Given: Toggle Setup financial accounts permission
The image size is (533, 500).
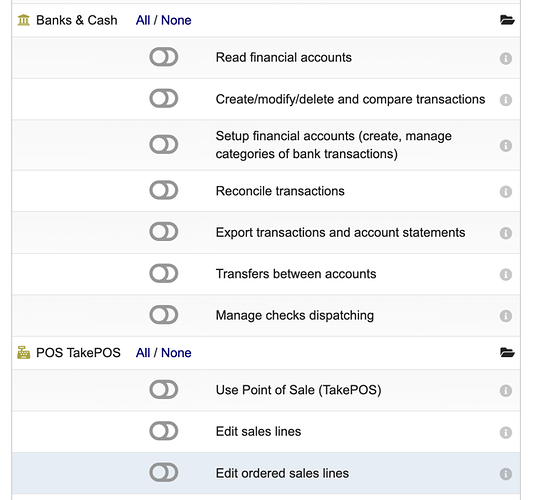Looking at the screenshot, I should click(164, 144).
